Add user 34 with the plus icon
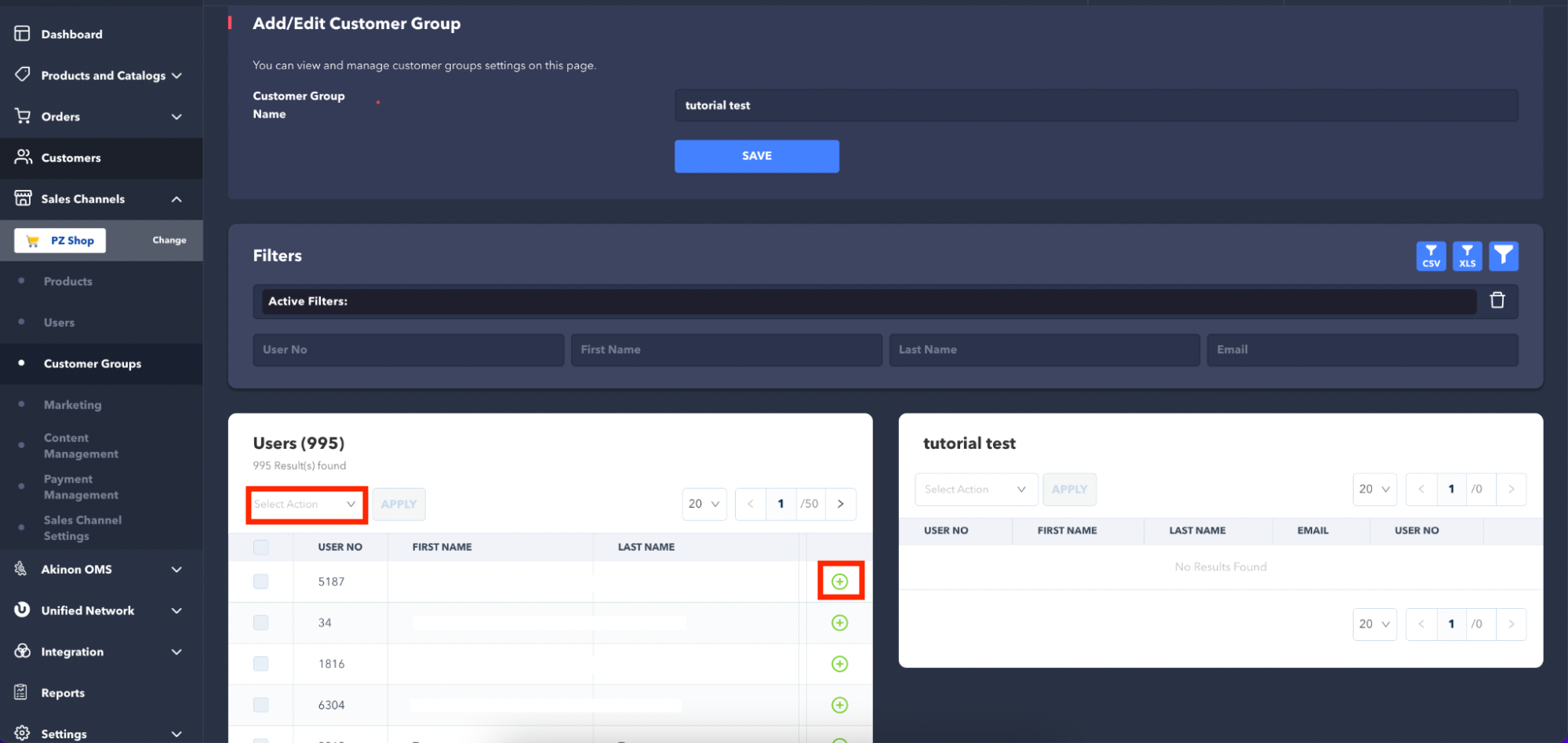 coord(839,623)
